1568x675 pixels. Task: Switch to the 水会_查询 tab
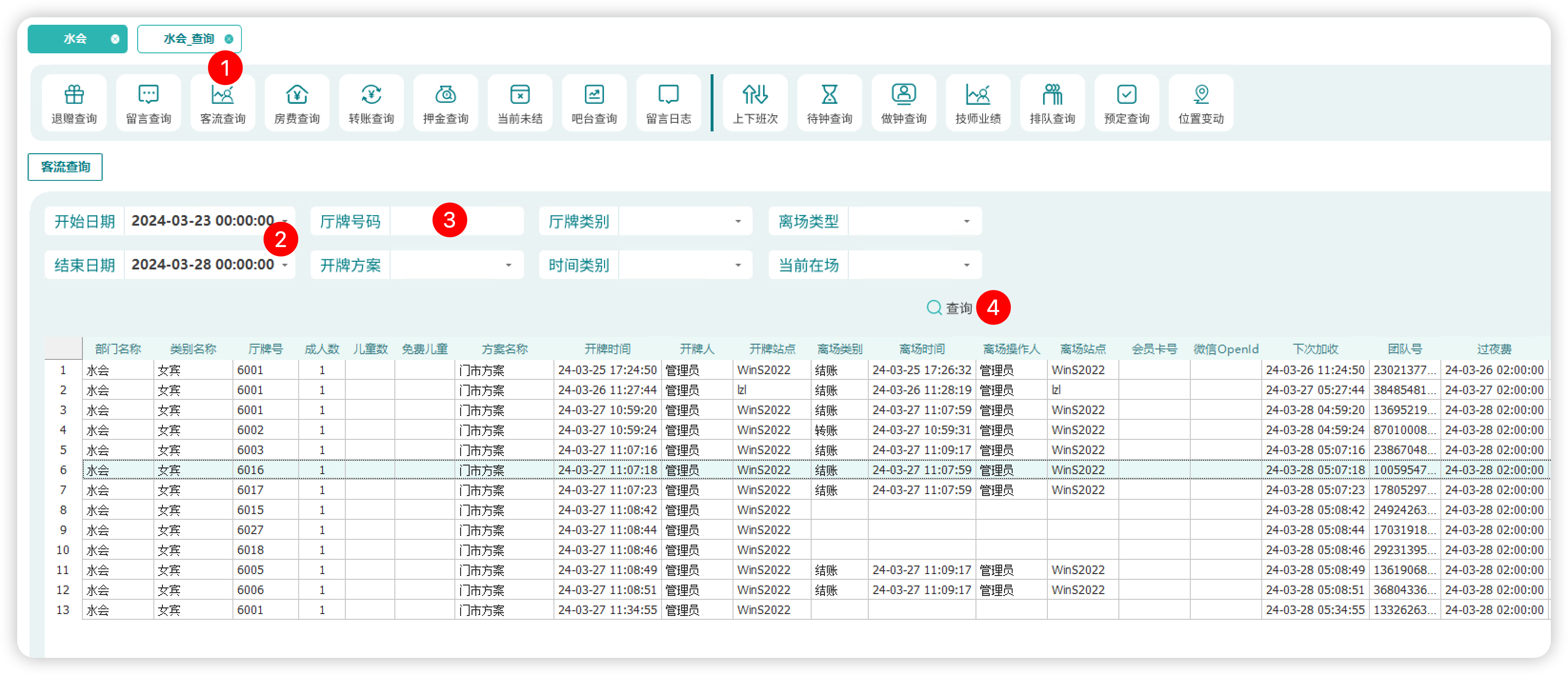pyautogui.click(x=189, y=39)
